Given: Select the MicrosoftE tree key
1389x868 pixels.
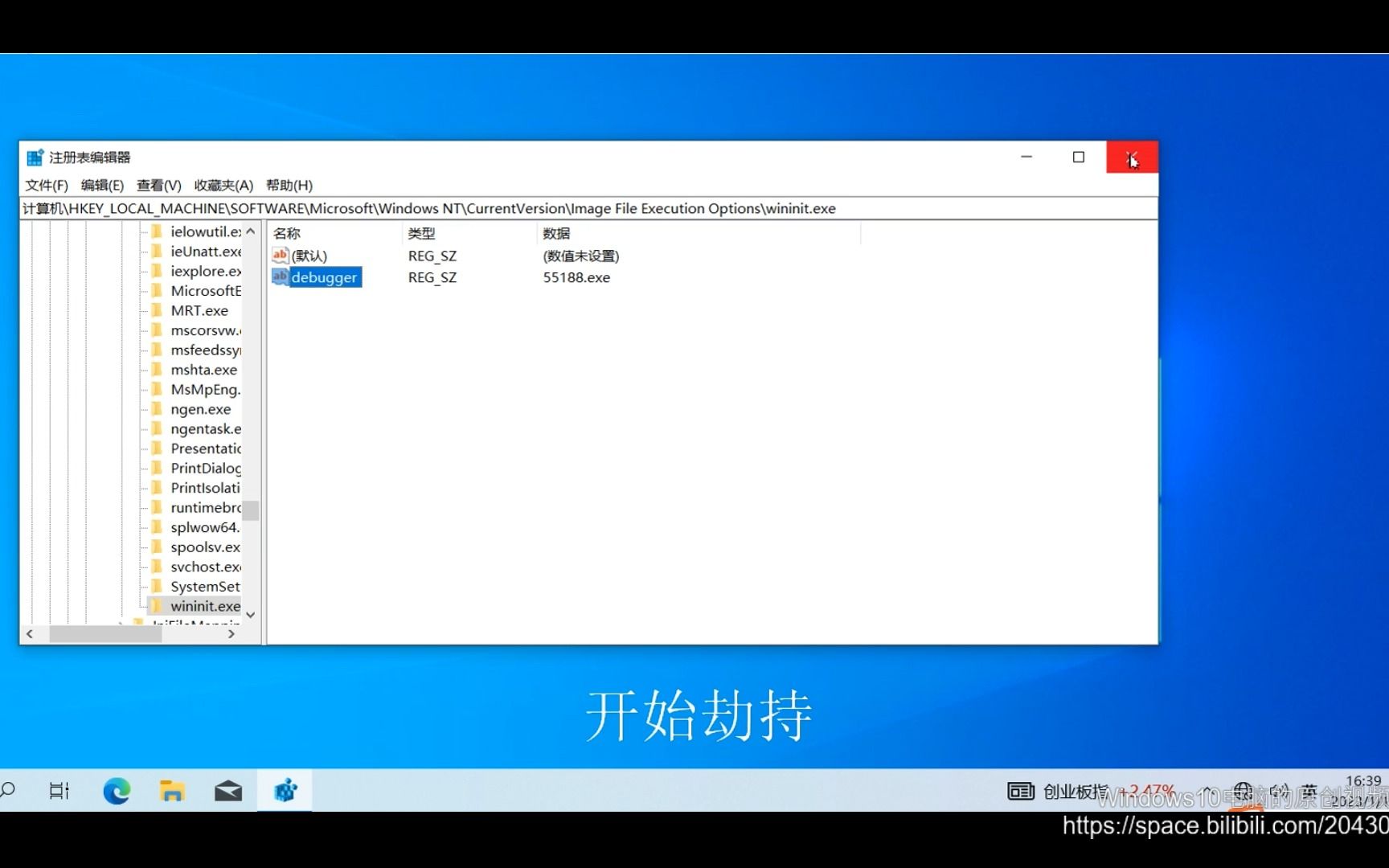Looking at the screenshot, I should click(x=206, y=291).
